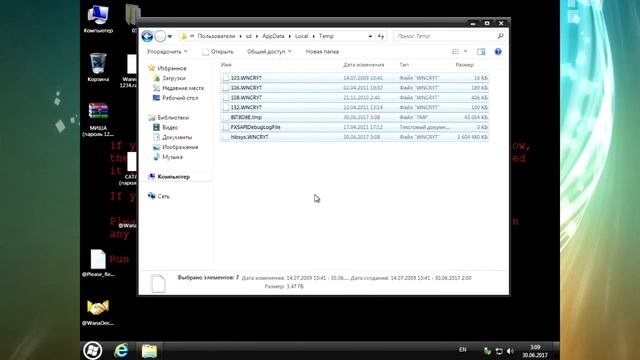Select file 106.WNCRYT
This screenshot has width=640, height=360.
coord(354,88)
